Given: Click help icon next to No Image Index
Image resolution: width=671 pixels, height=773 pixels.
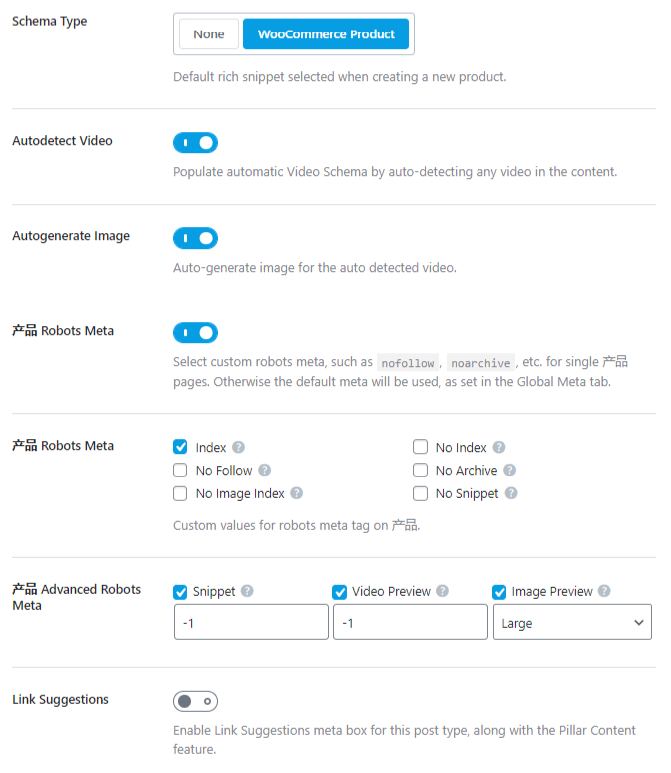Looking at the screenshot, I should point(296,494).
